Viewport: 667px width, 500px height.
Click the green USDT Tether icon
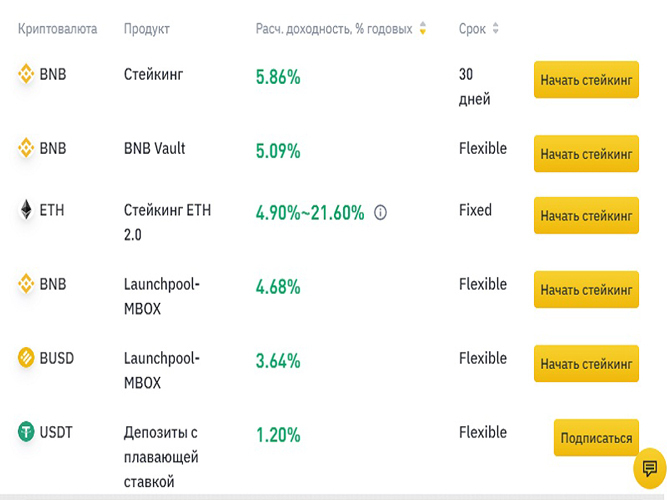click(26, 431)
